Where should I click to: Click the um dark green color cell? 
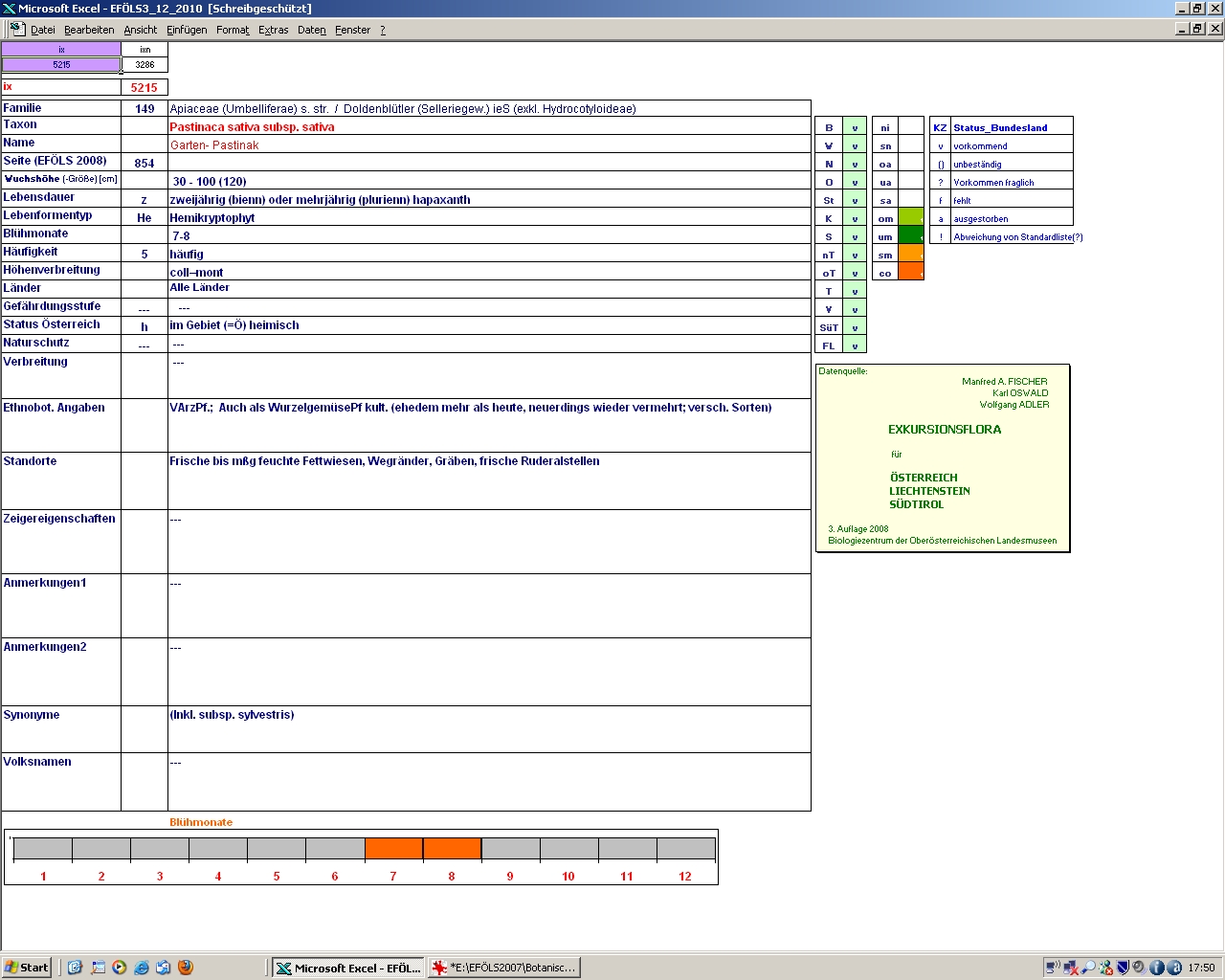[911, 236]
